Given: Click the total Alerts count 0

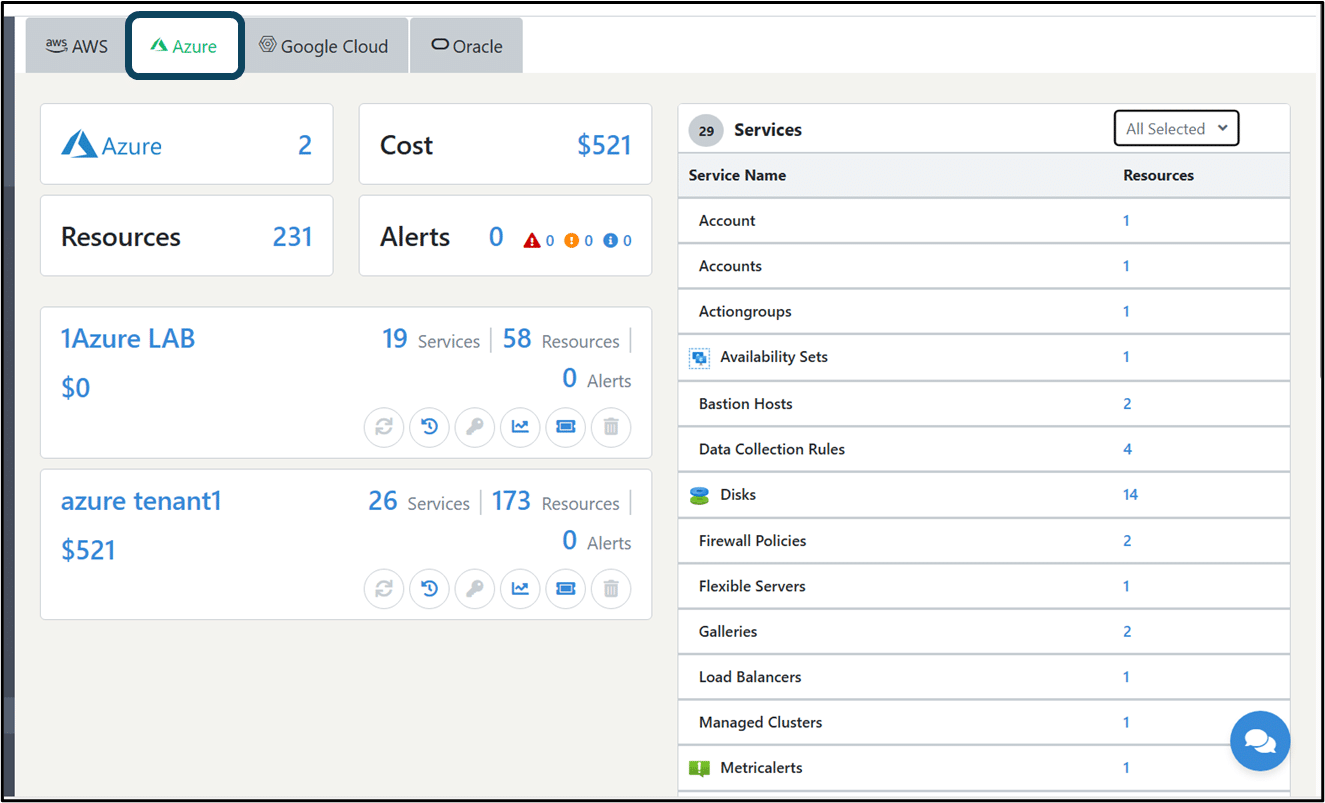Looking at the screenshot, I should tap(496, 237).
